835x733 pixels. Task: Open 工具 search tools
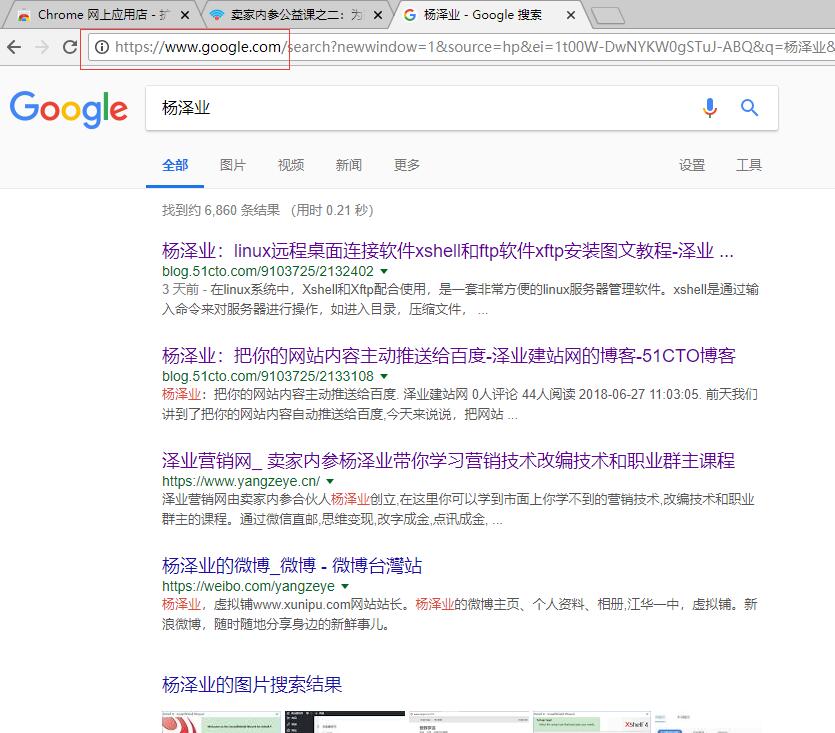pyautogui.click(x=749, y=165)
